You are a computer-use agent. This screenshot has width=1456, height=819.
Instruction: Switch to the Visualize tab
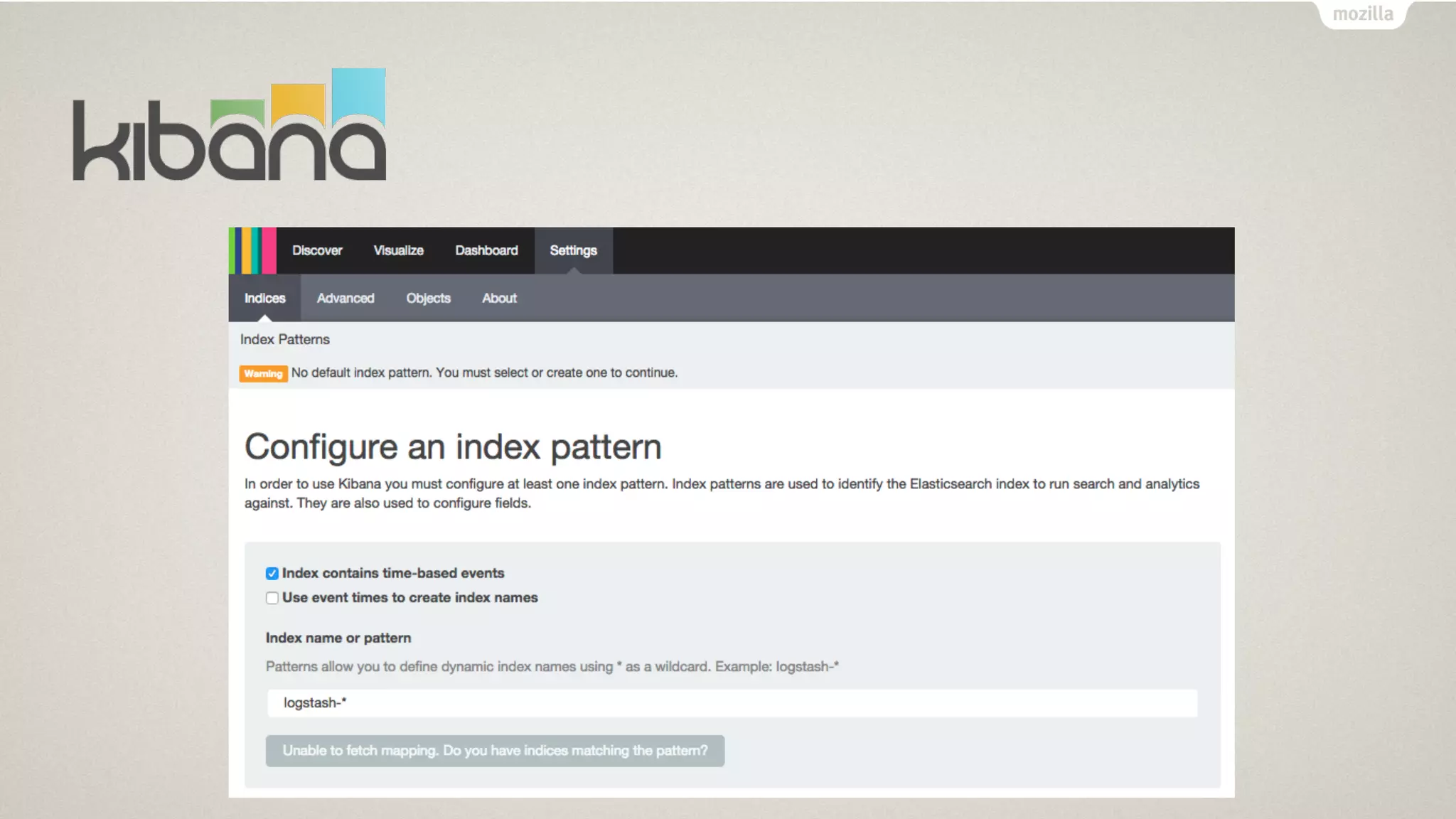[x=398, y=250]
